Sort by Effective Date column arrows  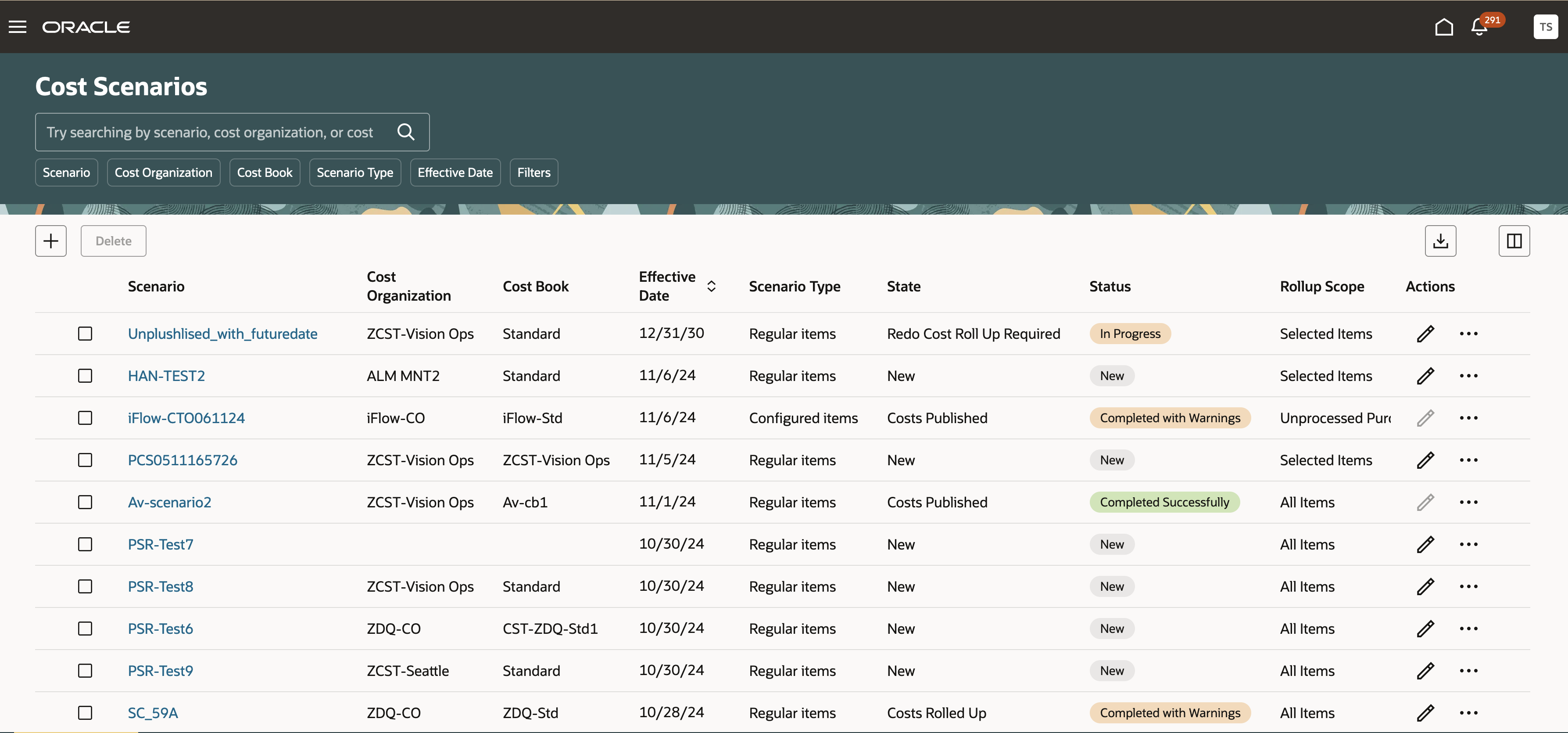(711, 286)
